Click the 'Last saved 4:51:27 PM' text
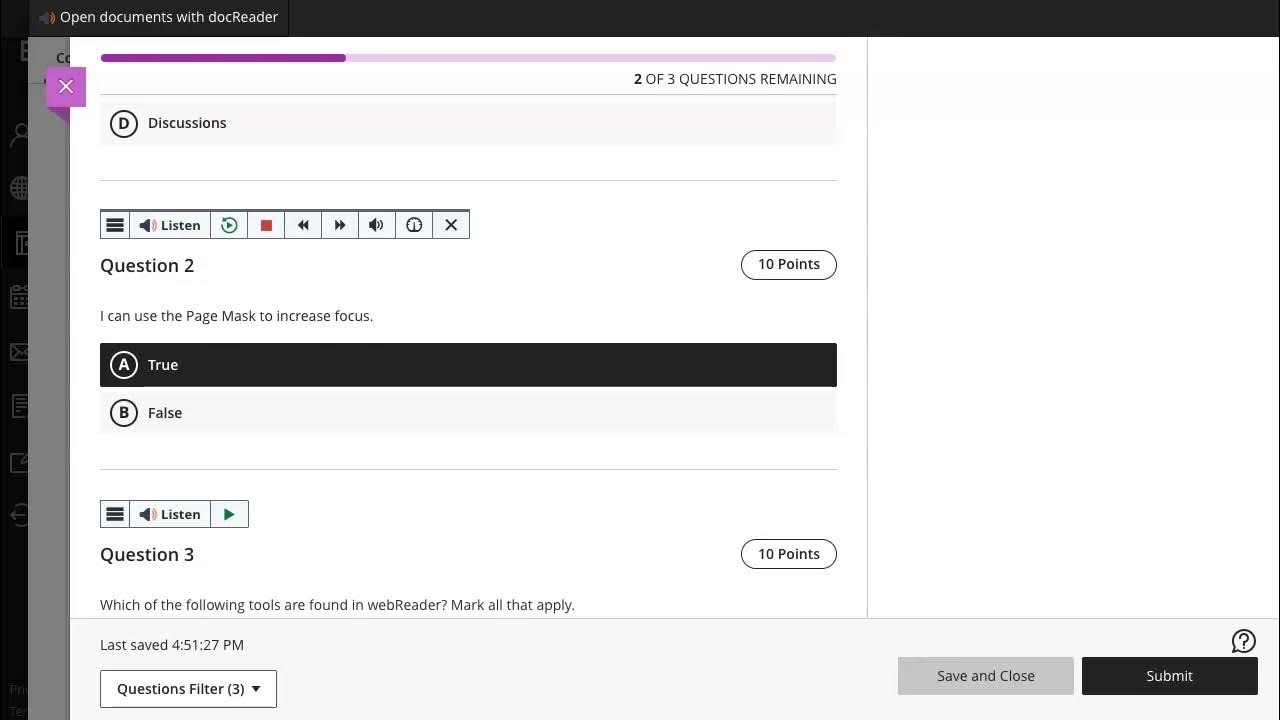This screenshot has height=720, width=1280. [x=172, y=645]
